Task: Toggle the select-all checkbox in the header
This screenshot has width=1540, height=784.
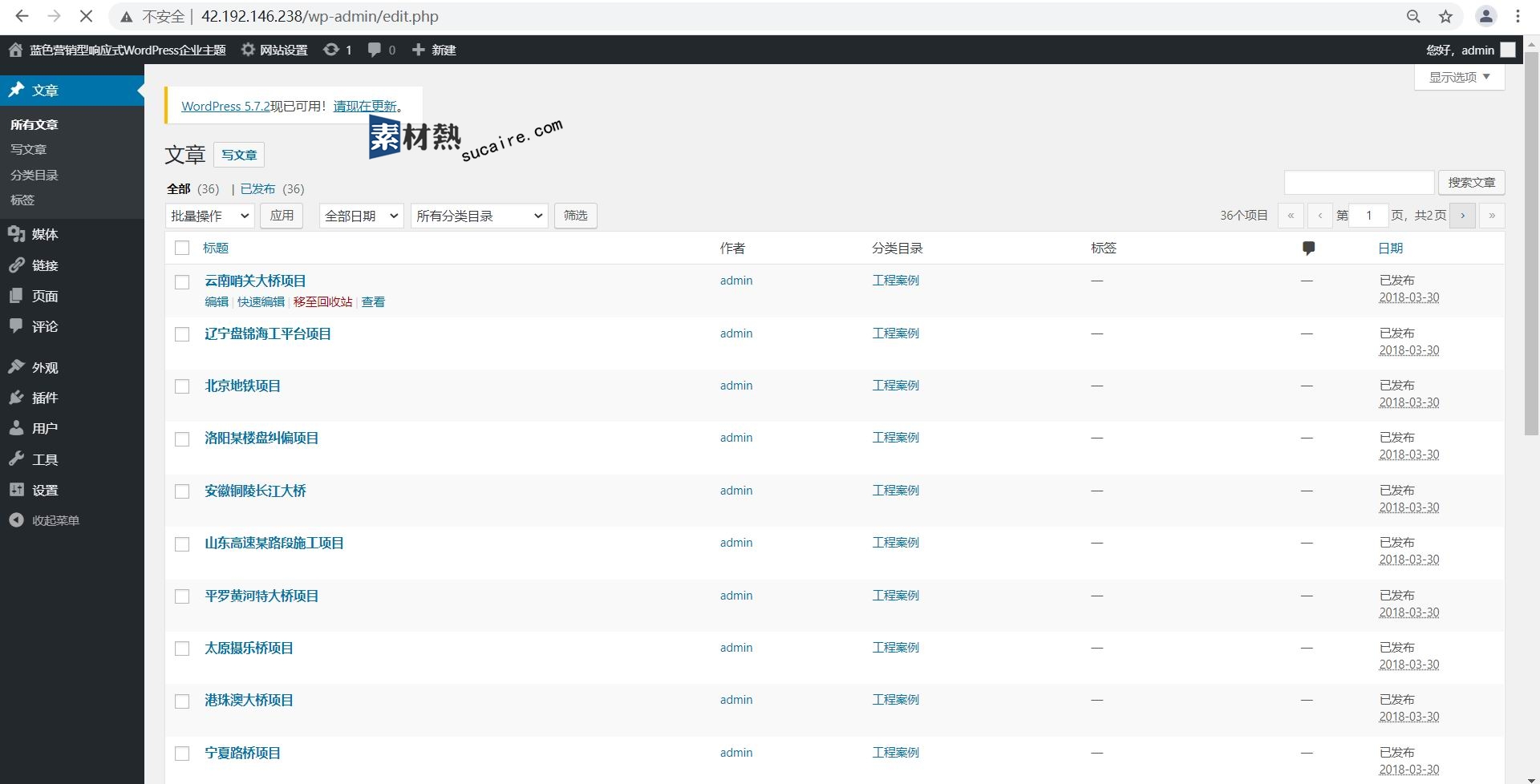Action: coord(182,248)
